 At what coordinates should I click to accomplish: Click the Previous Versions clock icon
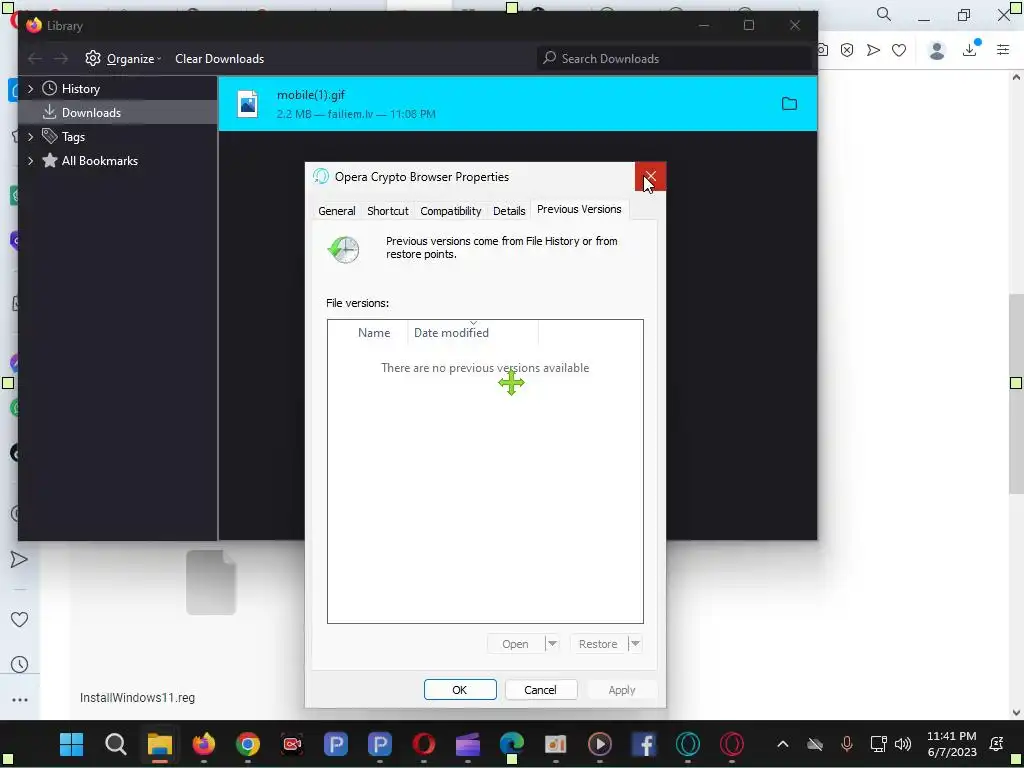click(x=344, y=249)
